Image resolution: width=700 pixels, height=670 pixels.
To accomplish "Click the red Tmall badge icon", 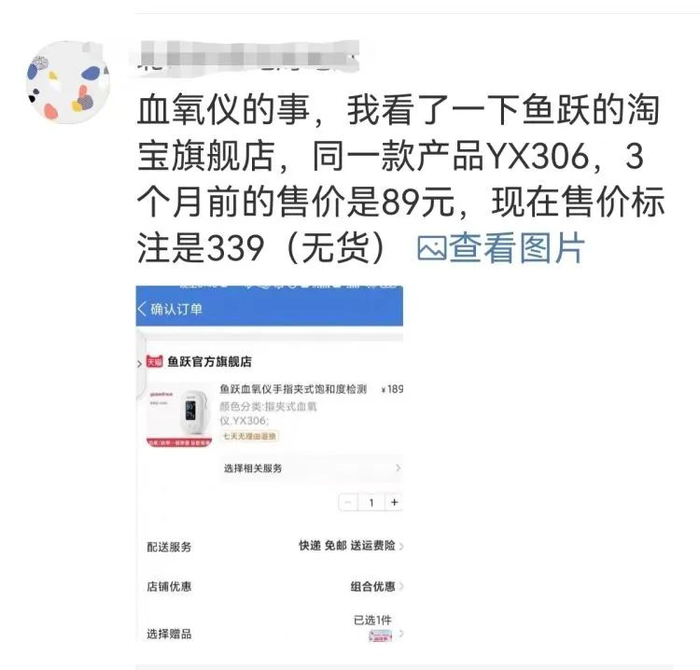I will point(154,362).
